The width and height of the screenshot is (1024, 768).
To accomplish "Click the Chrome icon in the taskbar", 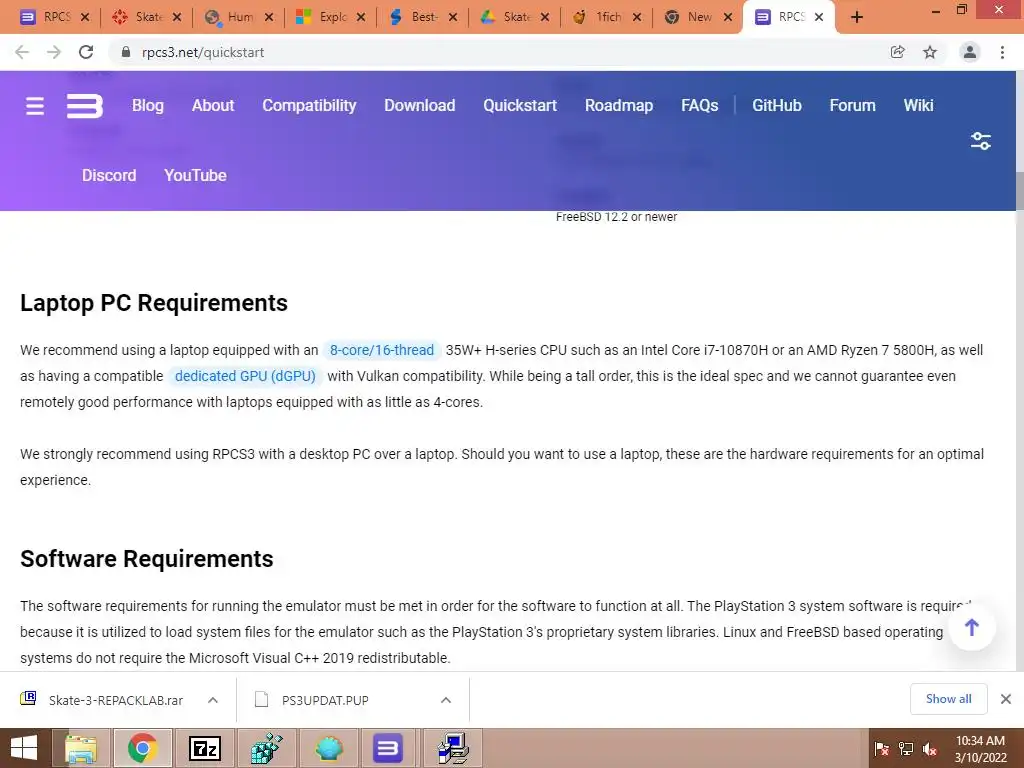I will pyautogui.click(x=142, y=748).
